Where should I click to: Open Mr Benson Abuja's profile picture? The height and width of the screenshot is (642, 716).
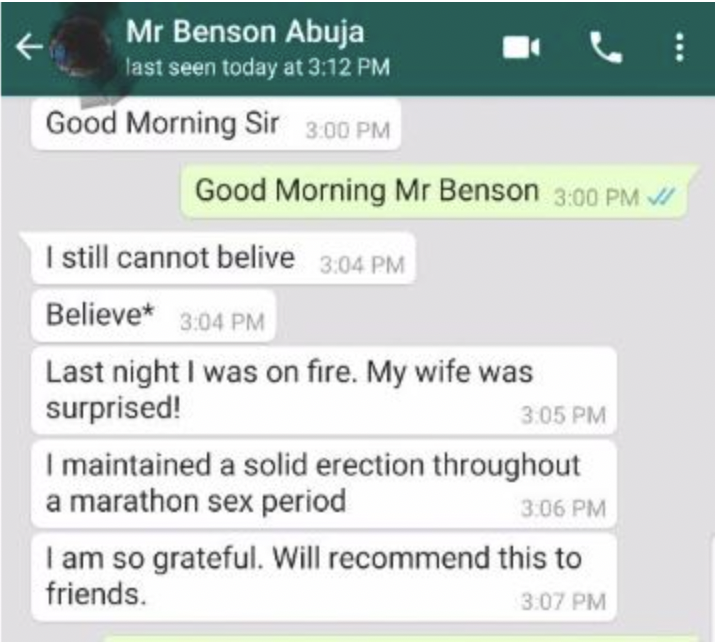[82, 50]
